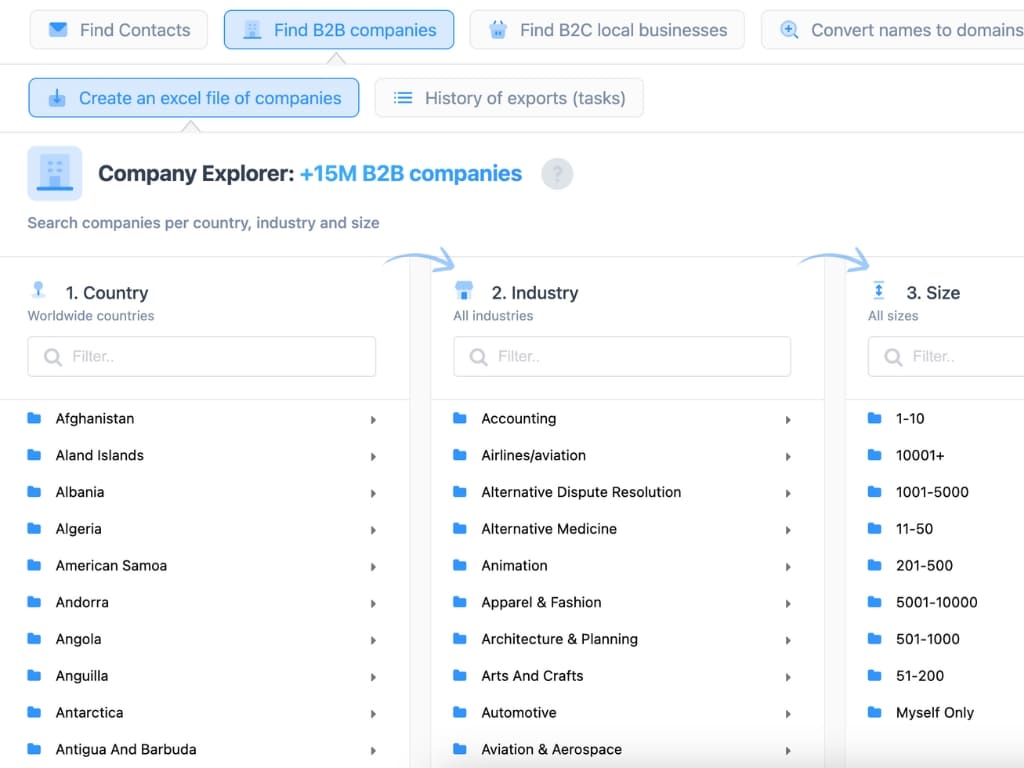The width and height of the screenshot is (1024, 768).
Task: Expand the Angola row arrow
Action: (x=373, y=641)
